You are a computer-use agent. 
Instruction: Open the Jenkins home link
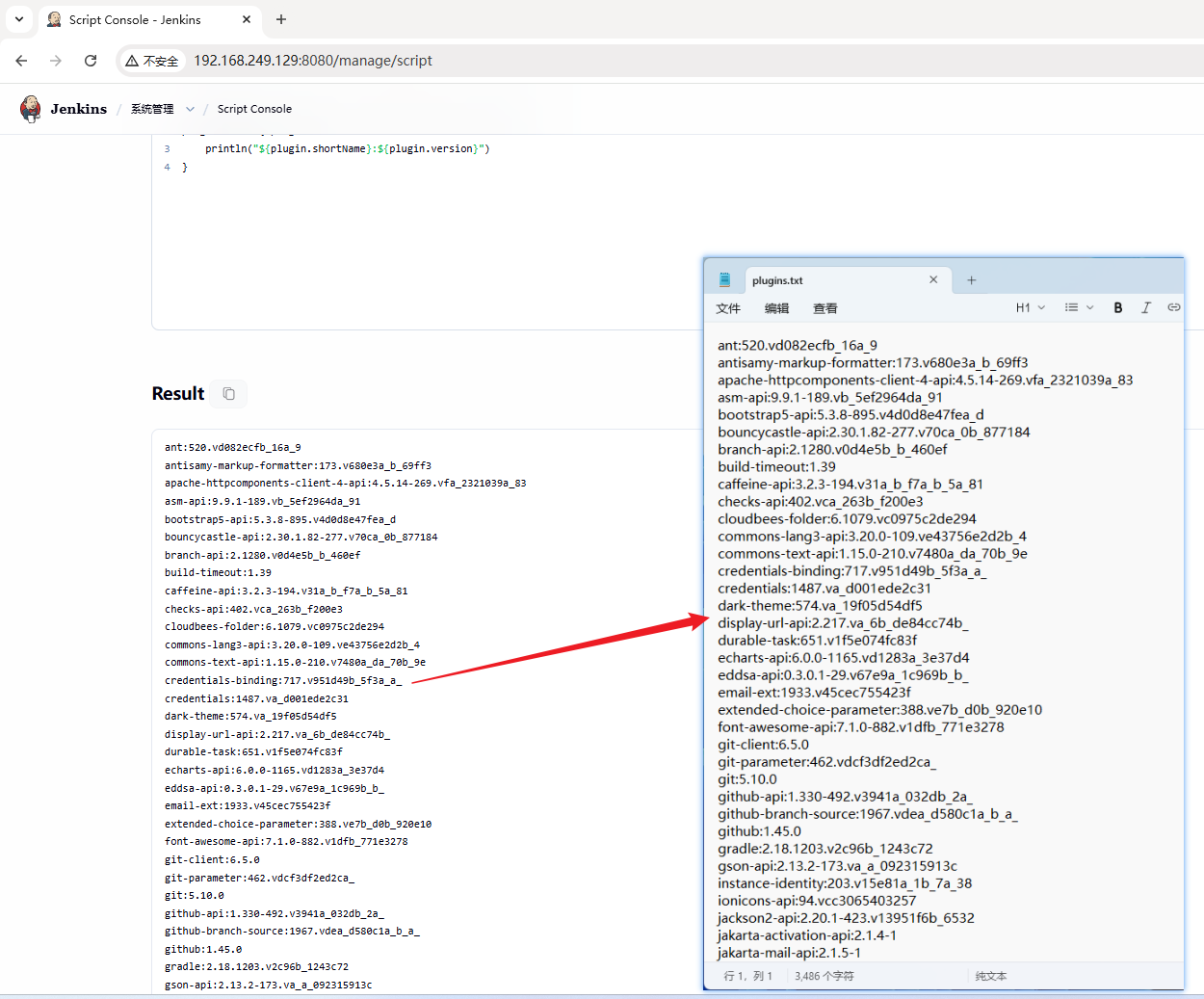tap(79, 109)
